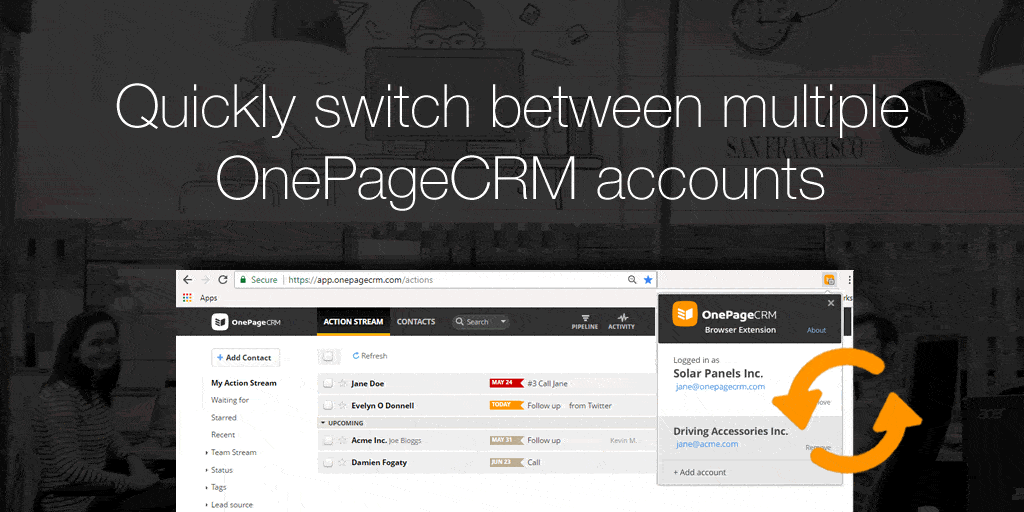Open the Jane Doe contact name
This screenshot has width=1024, height=512.
(367, 383)
